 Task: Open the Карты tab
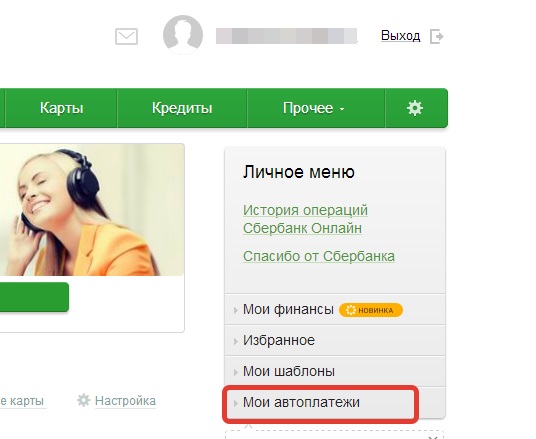click(62, 108)
